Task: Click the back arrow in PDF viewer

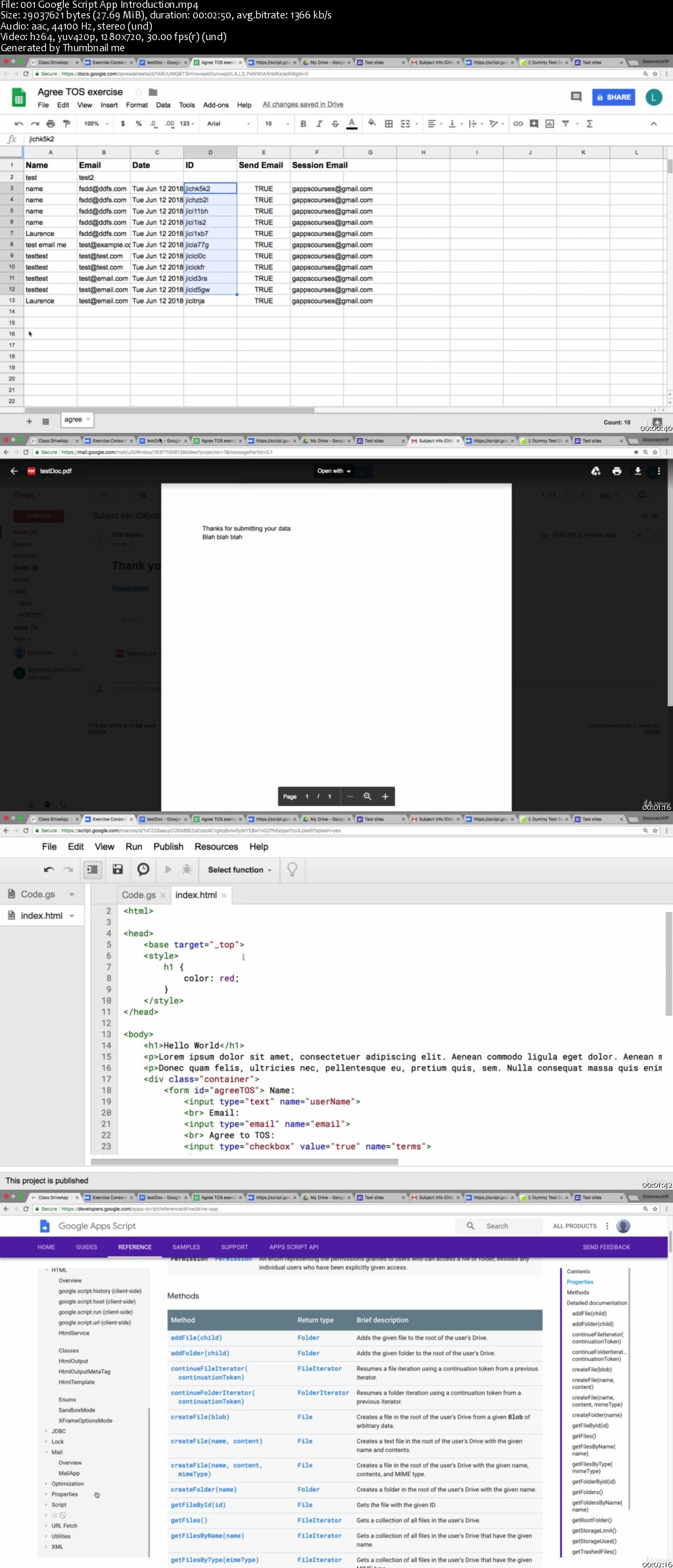Action: (x=14, y=471)
